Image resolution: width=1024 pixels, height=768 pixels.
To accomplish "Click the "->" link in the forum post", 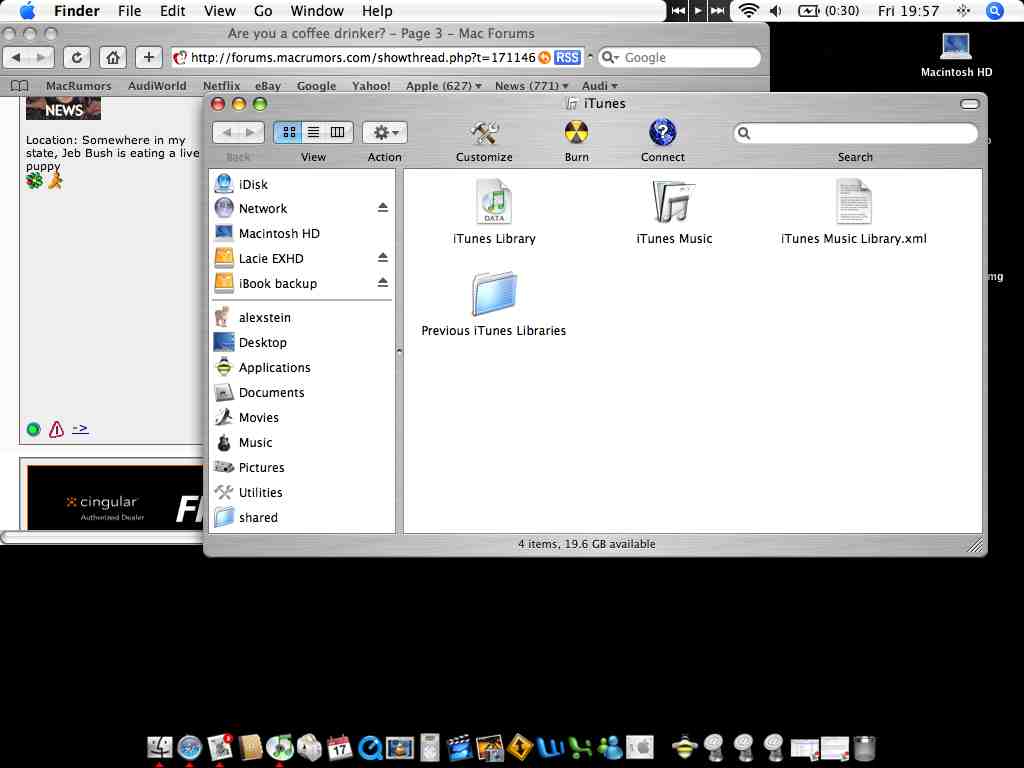I will [80, 428].
